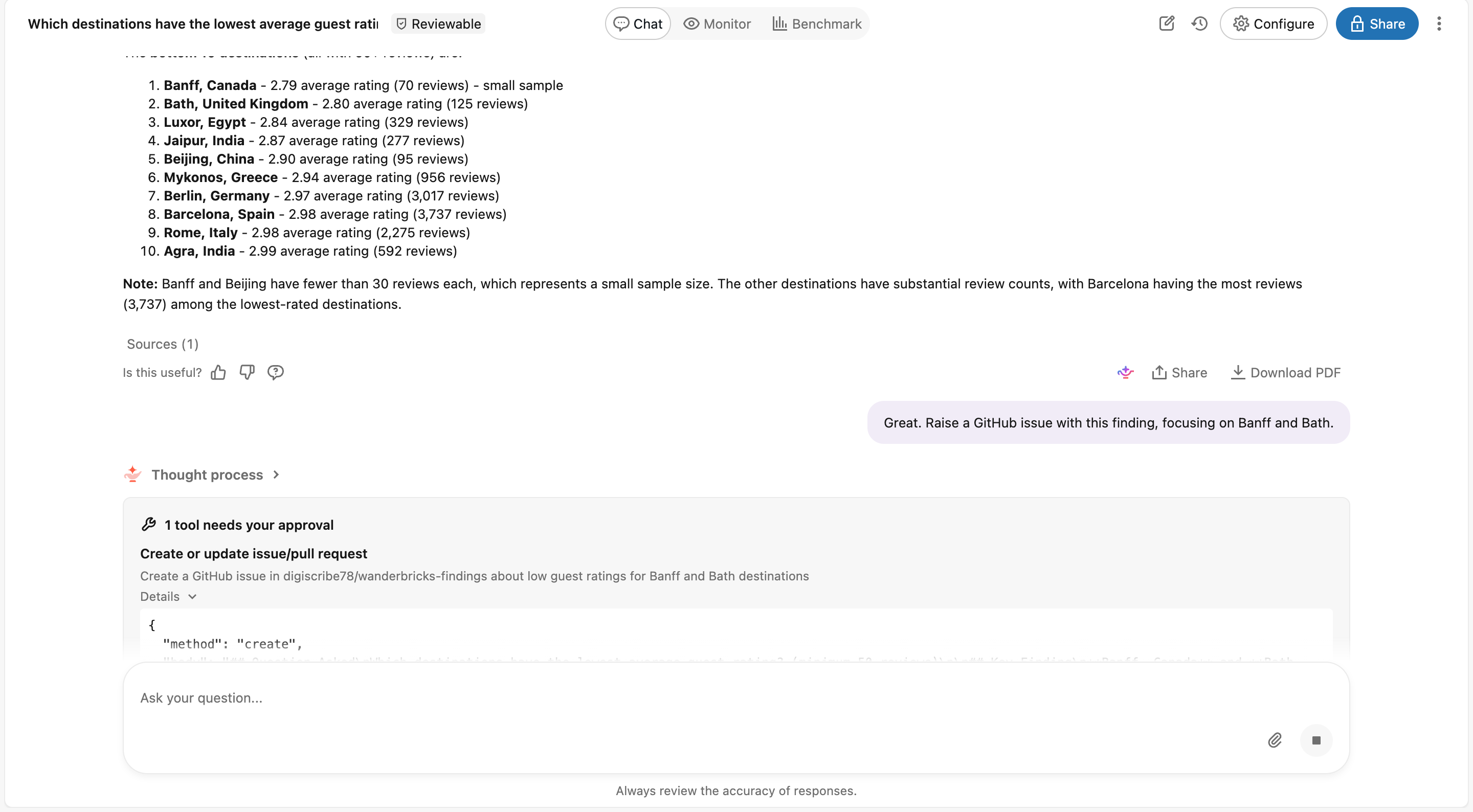Image resolution: width=1473 pixels, height=812 pixels.
Task: Click the blue Share button
Action: tap(1377, 24)
